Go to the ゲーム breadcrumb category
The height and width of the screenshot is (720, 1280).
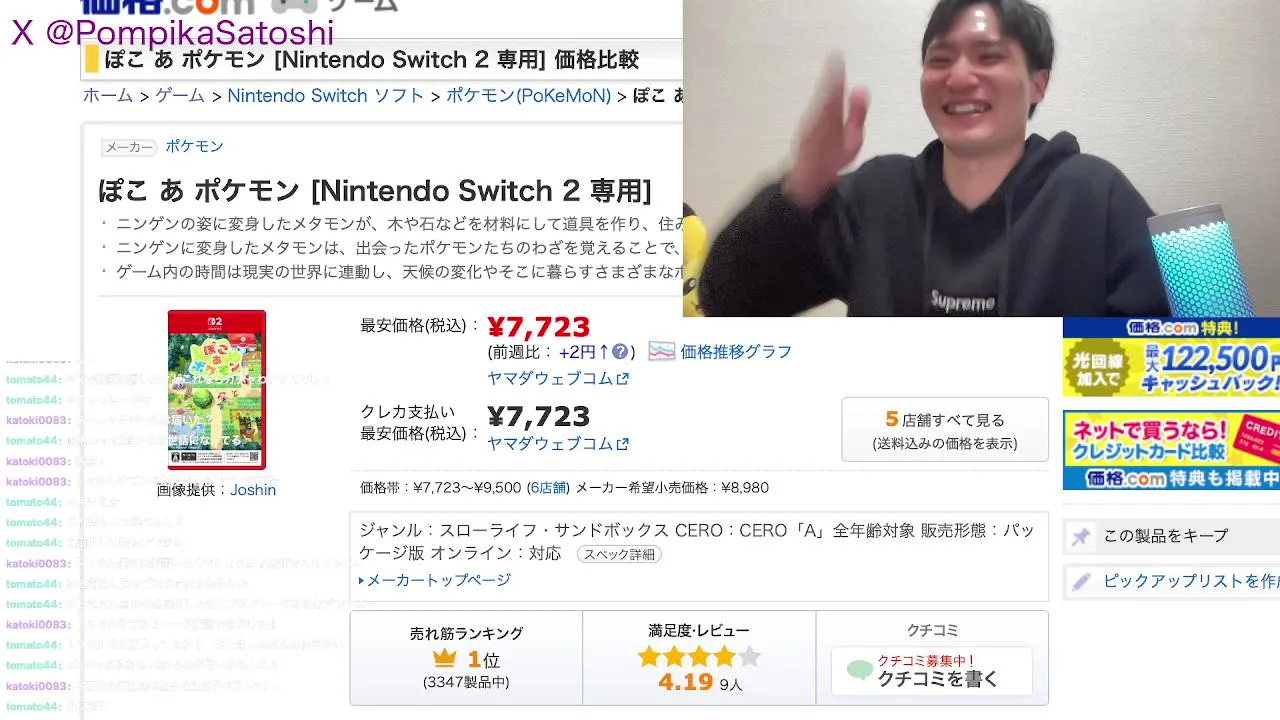[x=180, y=96]
